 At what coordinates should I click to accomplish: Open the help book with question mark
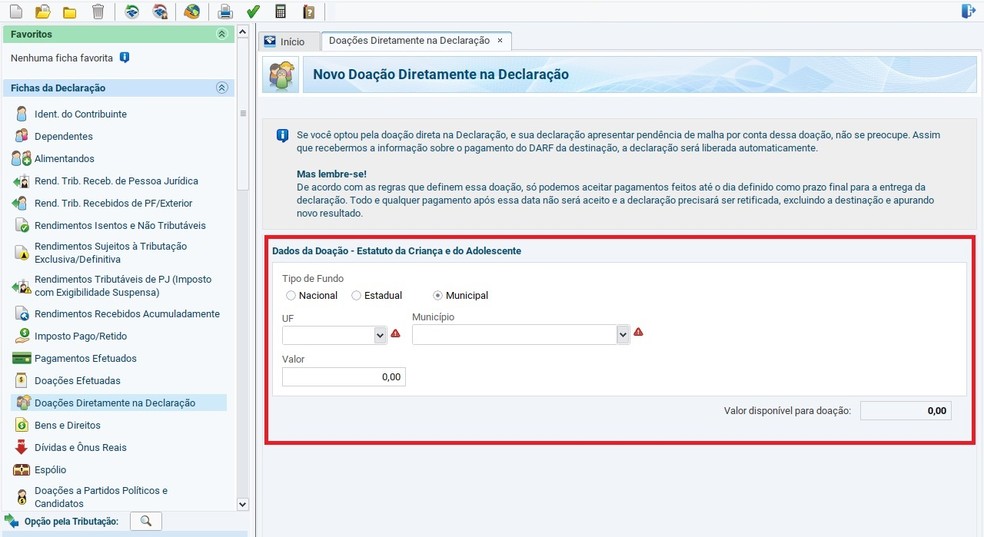point(308,11)
